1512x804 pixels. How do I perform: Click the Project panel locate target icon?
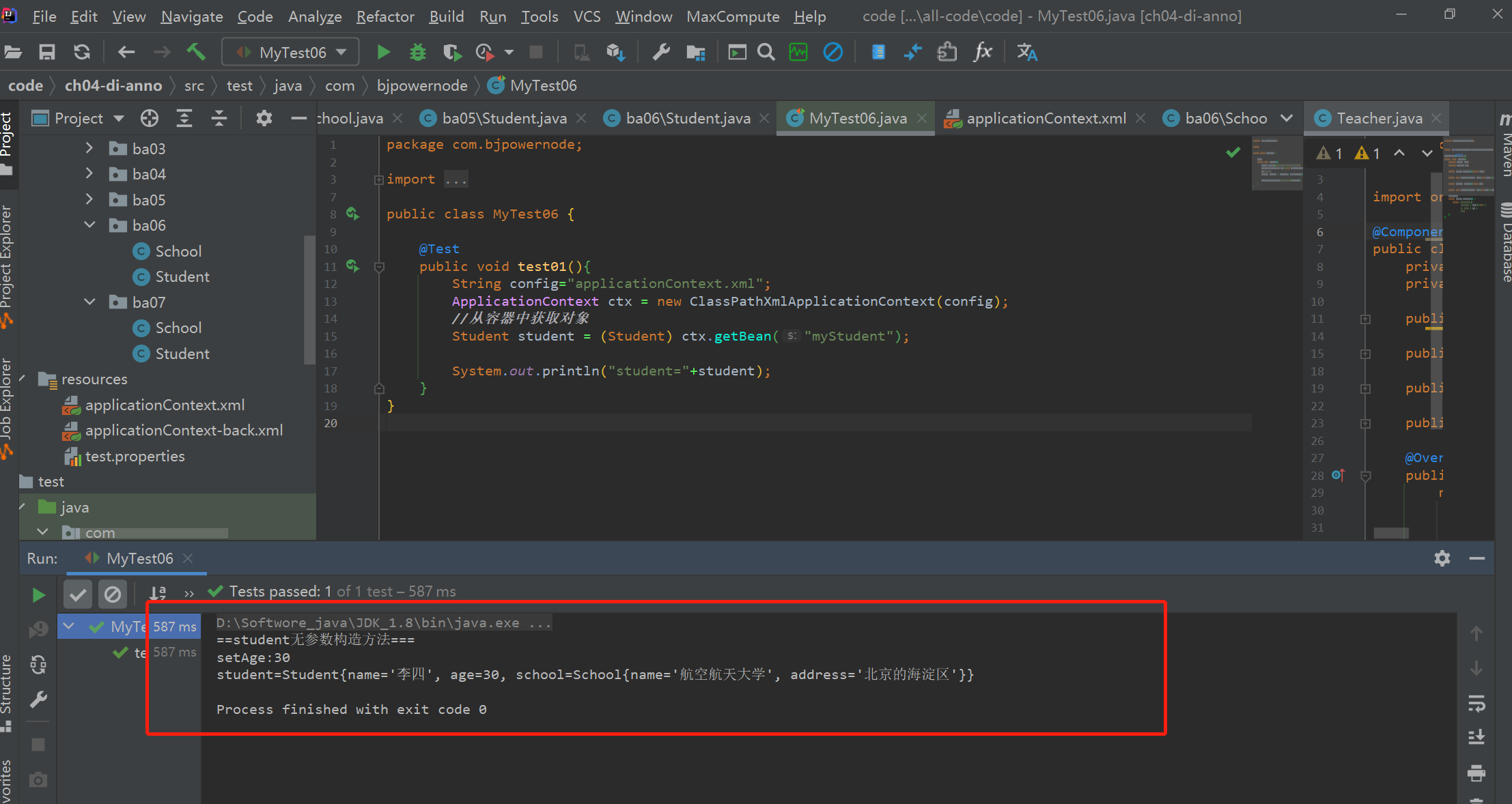pos(150,119)
